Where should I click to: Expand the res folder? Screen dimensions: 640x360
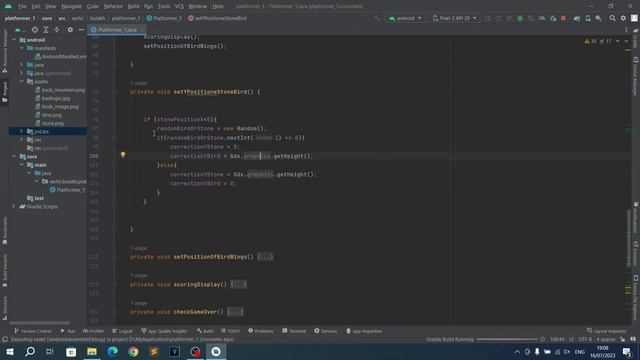22,140
